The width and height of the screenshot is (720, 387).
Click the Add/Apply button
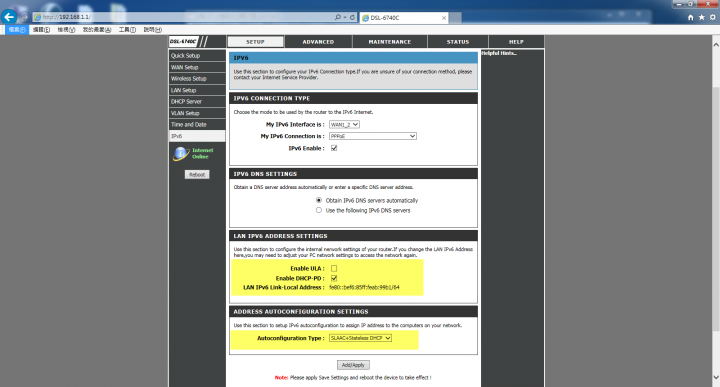coord(353,365)
